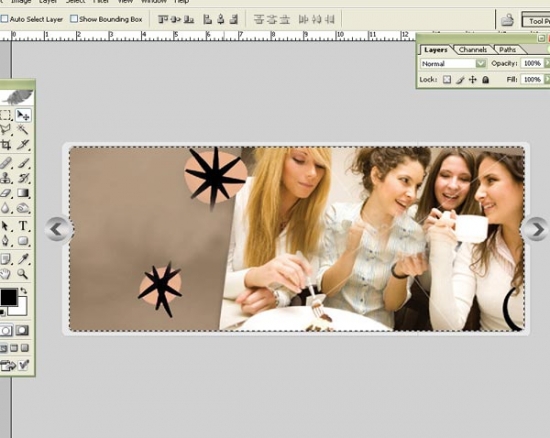The height and width of the screenshot is (438, 550).
Task: Select the Clone Stamp tool
Action: point(5,178)
